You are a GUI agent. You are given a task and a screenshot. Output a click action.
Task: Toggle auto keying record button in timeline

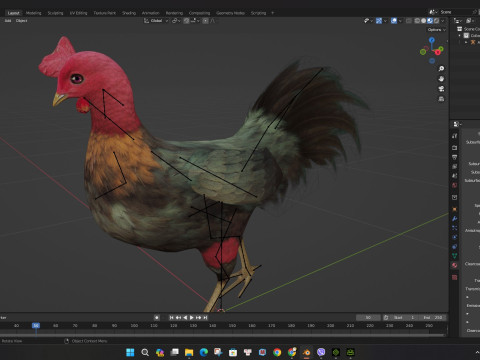pyautogui.click(x=157, y=317)
